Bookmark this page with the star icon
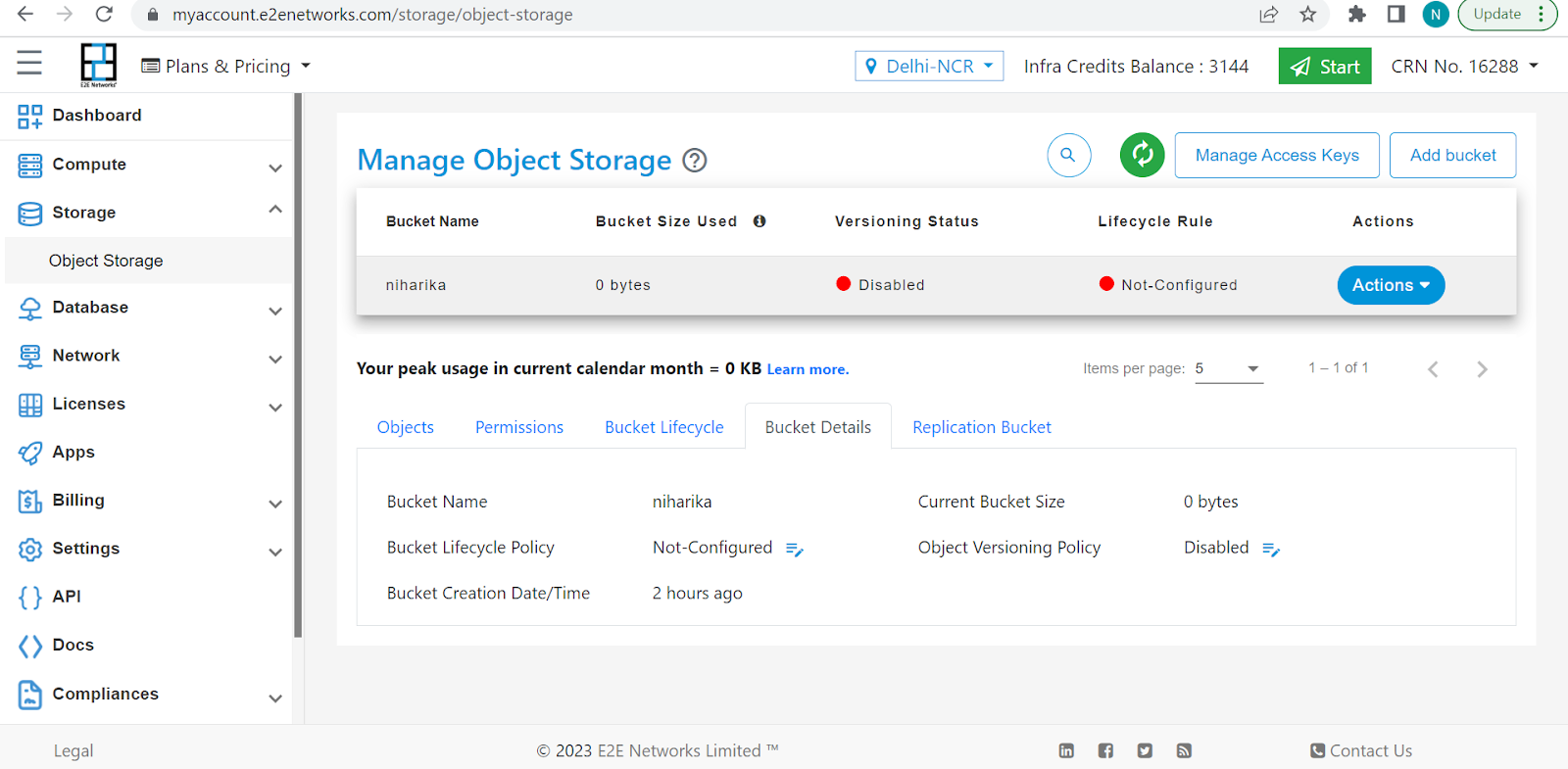The width and height of the screenshot is (1568, 769). tap(1307, 14)
